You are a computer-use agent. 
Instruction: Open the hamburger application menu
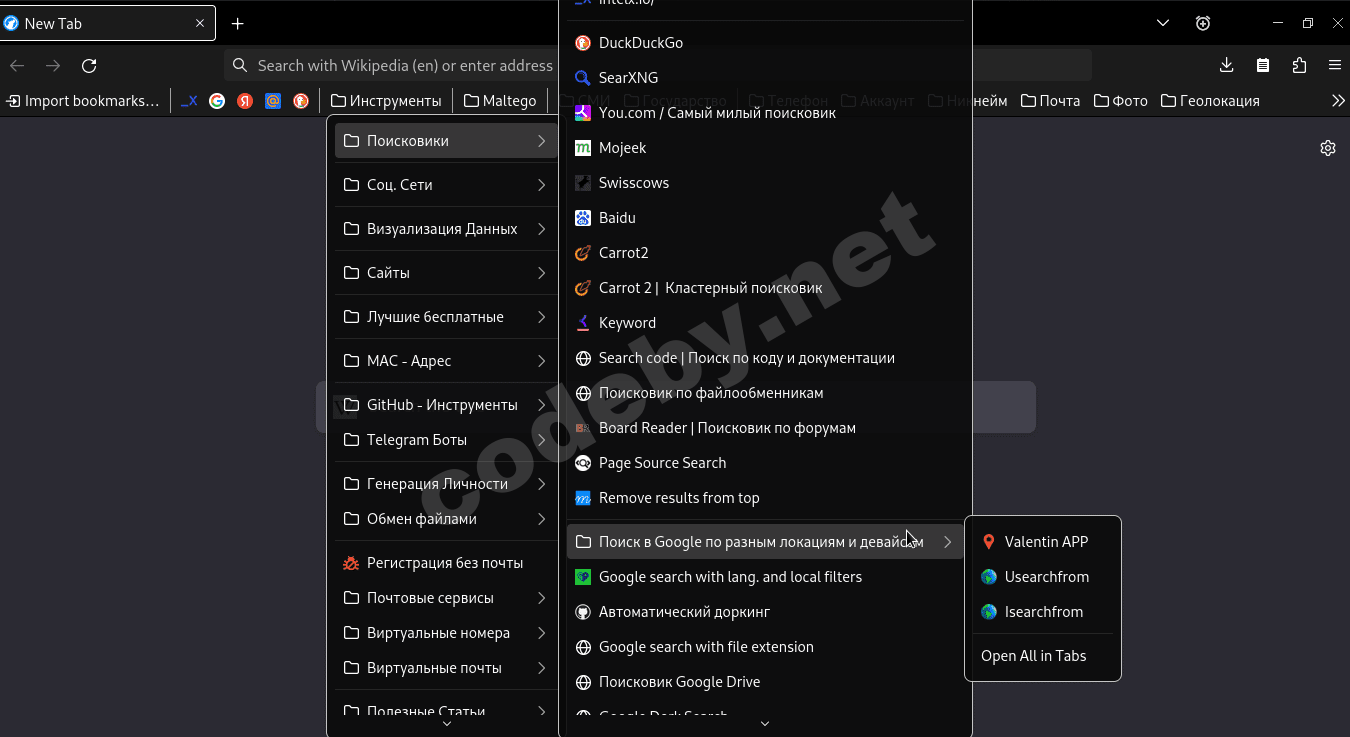[1335, 65]
